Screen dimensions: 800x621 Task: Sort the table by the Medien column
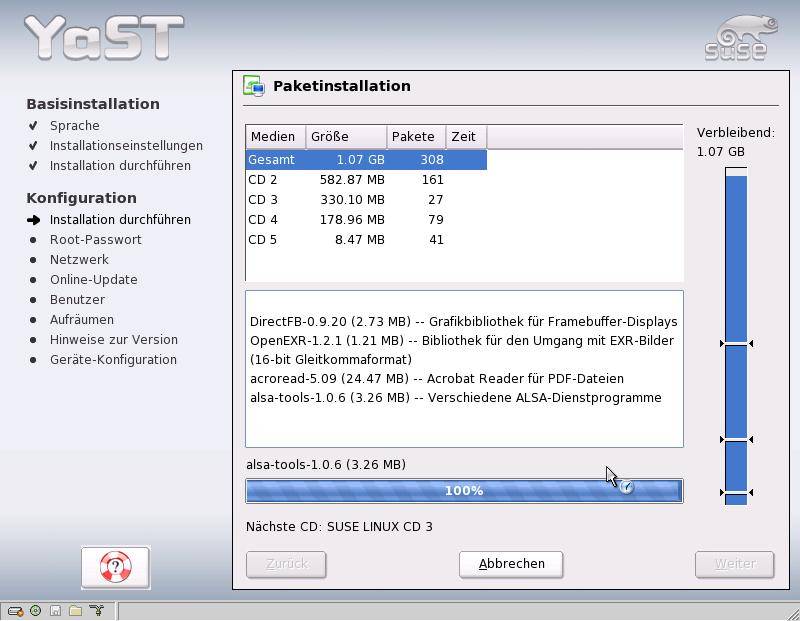point(276,137)
